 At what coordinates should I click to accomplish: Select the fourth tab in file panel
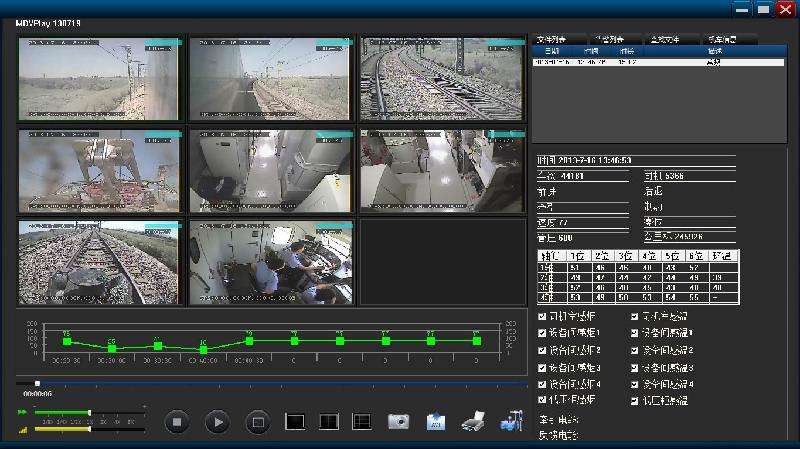coord(723,39)
